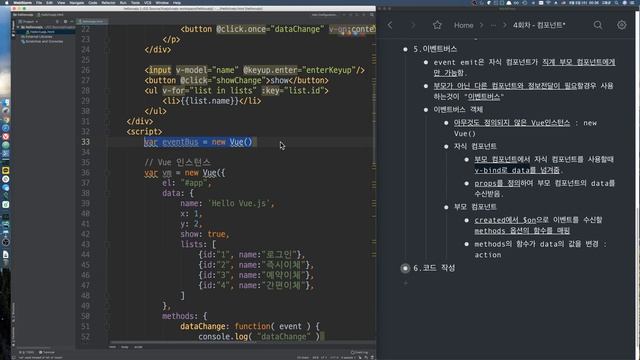The image size is (640, 360).
Task: Open WorkFlowy settings gear
Action: [622, 25]
